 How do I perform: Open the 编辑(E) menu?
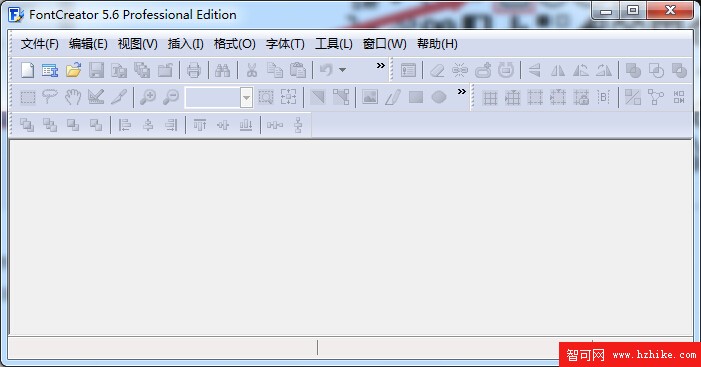pos(88,44)
